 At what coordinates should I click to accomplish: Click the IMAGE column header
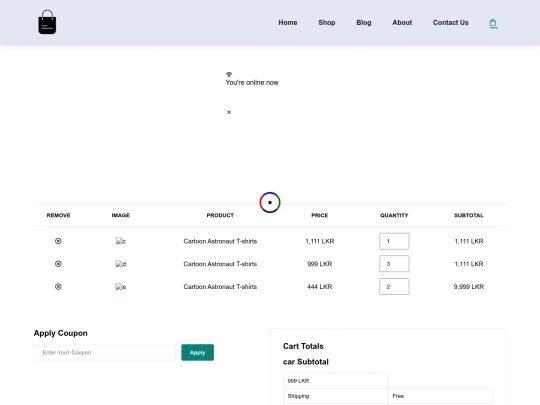coord(121,215)
